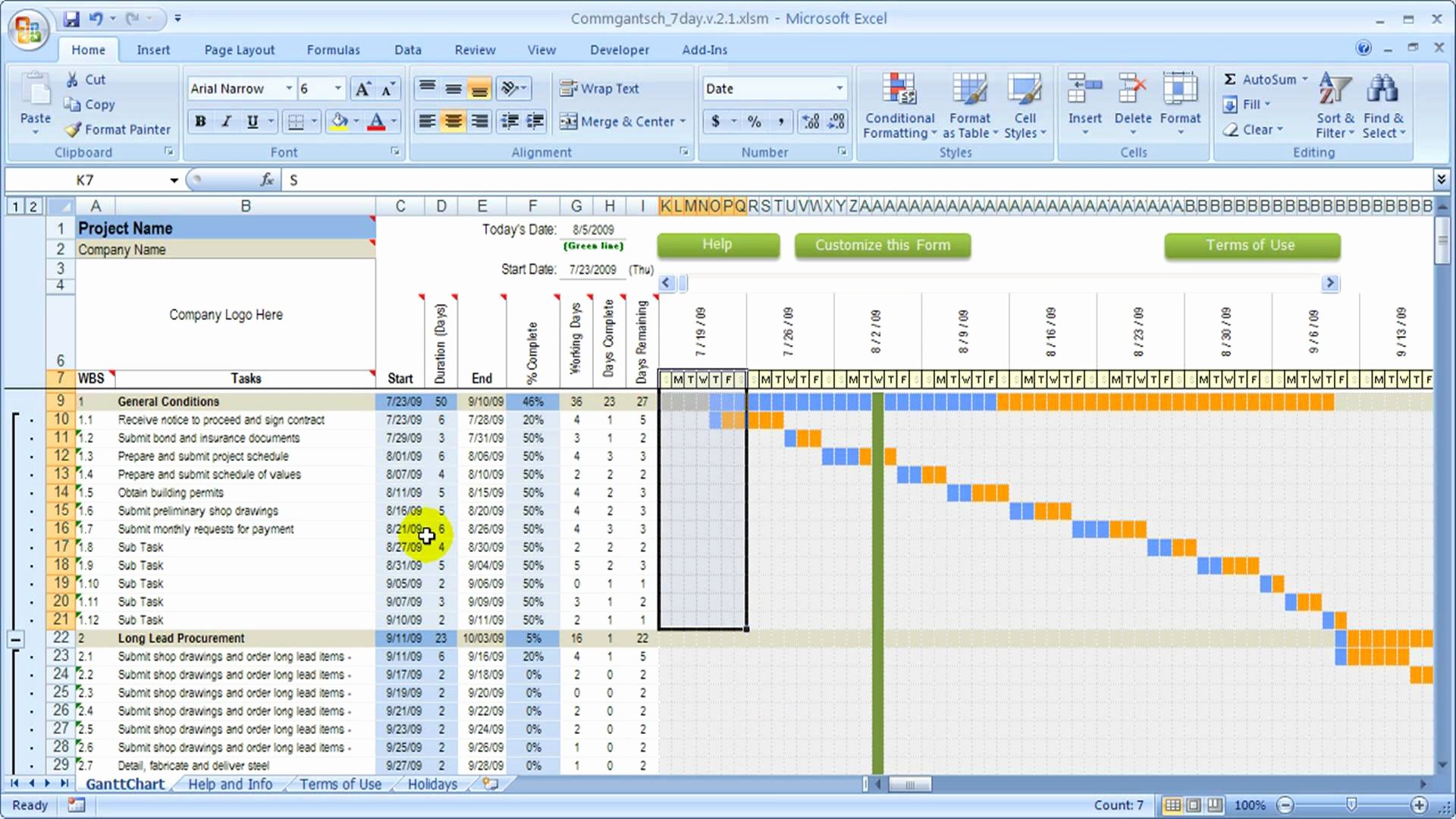Open the Developer ribbon tab
Image resolution: width=1456 pixels, height=819 pixels.
tap(620, 50)
